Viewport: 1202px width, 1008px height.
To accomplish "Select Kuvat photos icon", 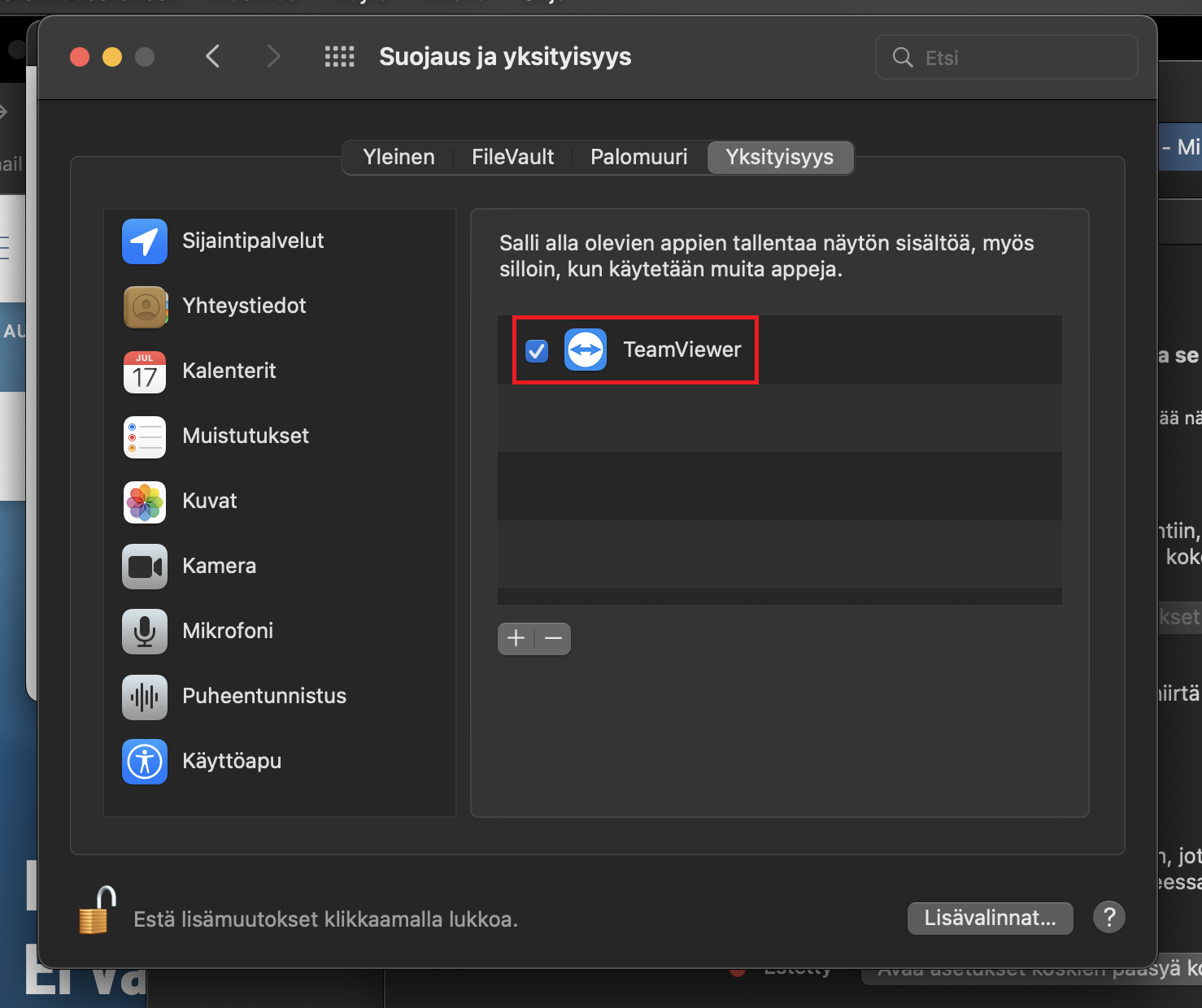I will click(x=145, y=502).
